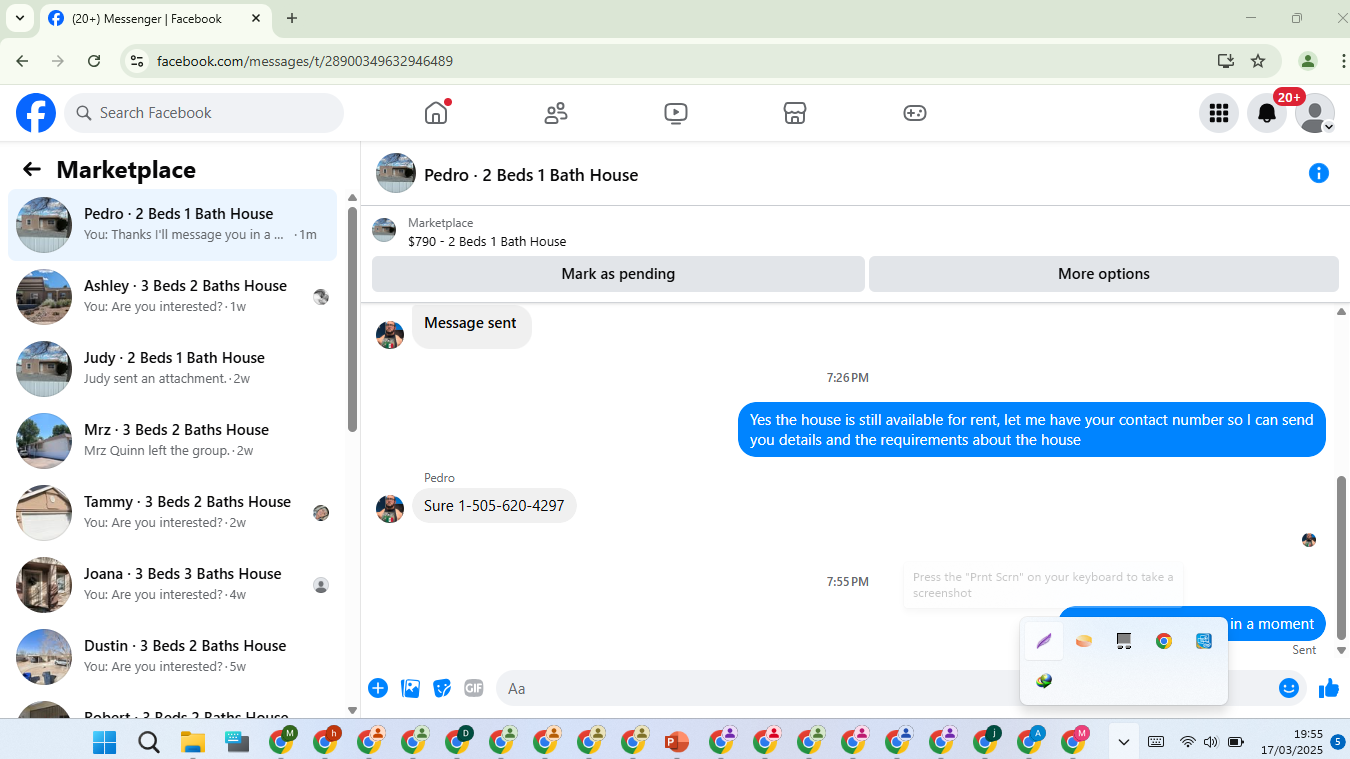Collapse the hidden tray icons chevron
The image size is (1350, 759).
click(1124, 742)
